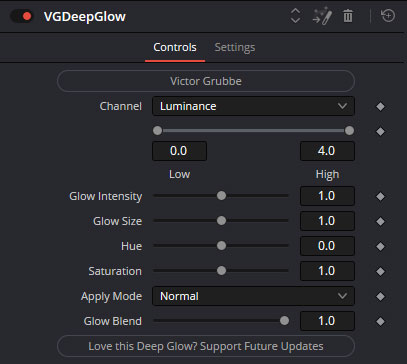Toggle the Channel keyframe diamond
The width and height of the screenshot is (407, 364).
pos(380,107)
